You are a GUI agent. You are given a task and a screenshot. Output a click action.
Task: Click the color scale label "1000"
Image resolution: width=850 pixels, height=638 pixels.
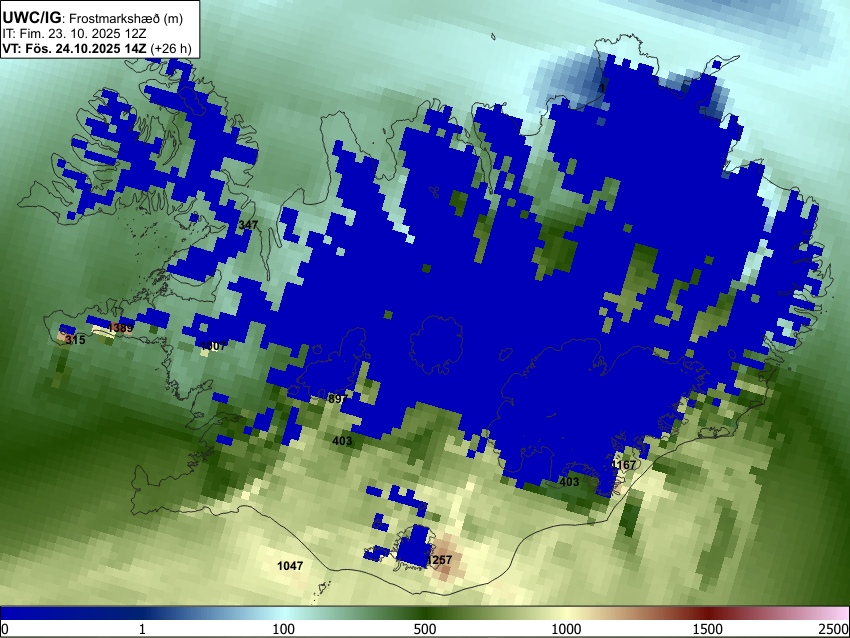coord(566,629)
